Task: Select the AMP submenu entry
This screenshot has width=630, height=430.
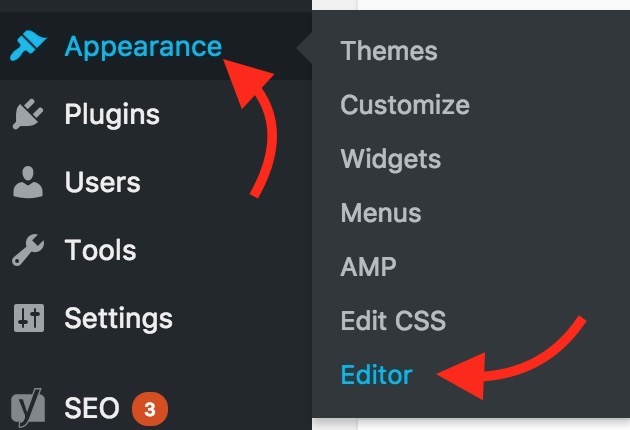Action: coord(368,267)
